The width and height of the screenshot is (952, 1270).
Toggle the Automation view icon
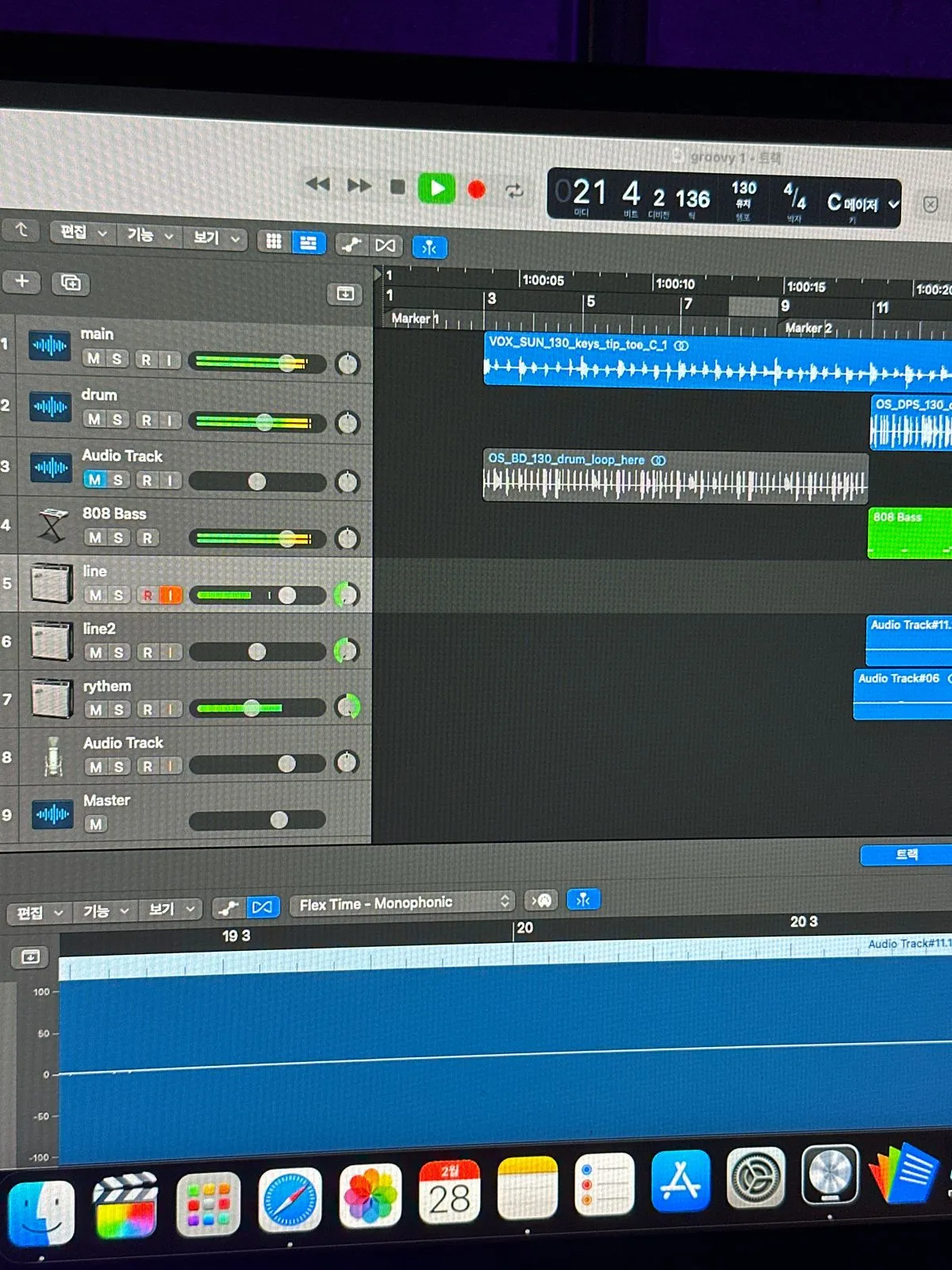[351, 244]
